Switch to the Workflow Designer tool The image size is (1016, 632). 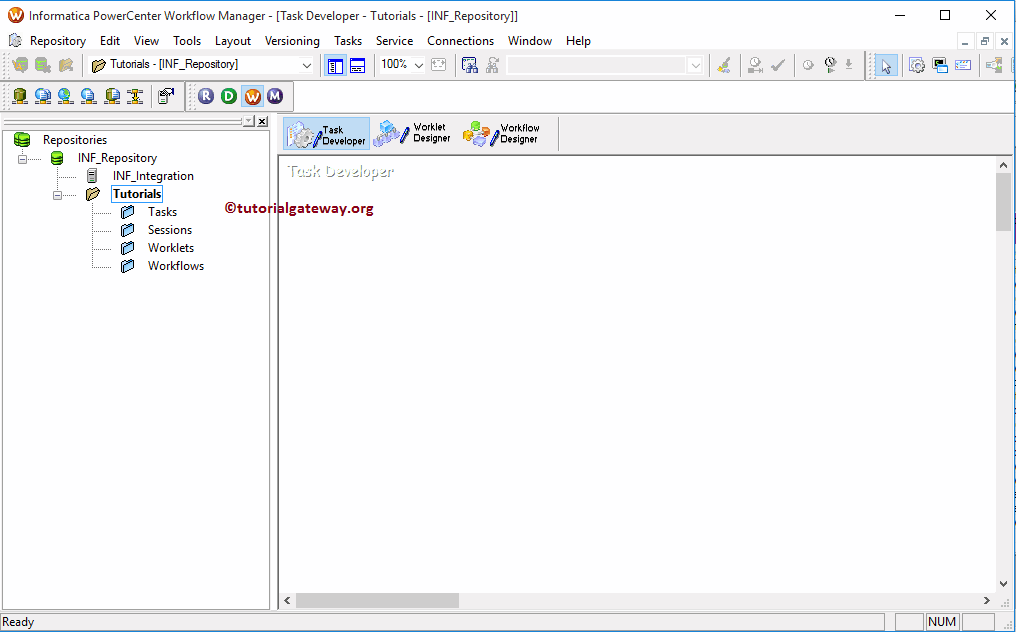(x=501, y=134)
